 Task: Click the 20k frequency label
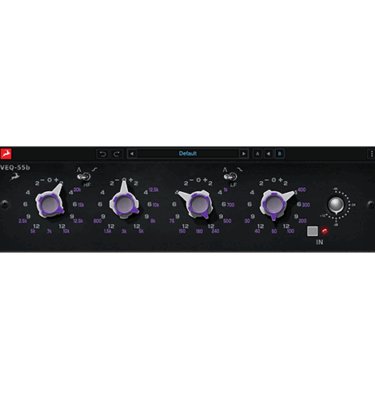(77, 190)
